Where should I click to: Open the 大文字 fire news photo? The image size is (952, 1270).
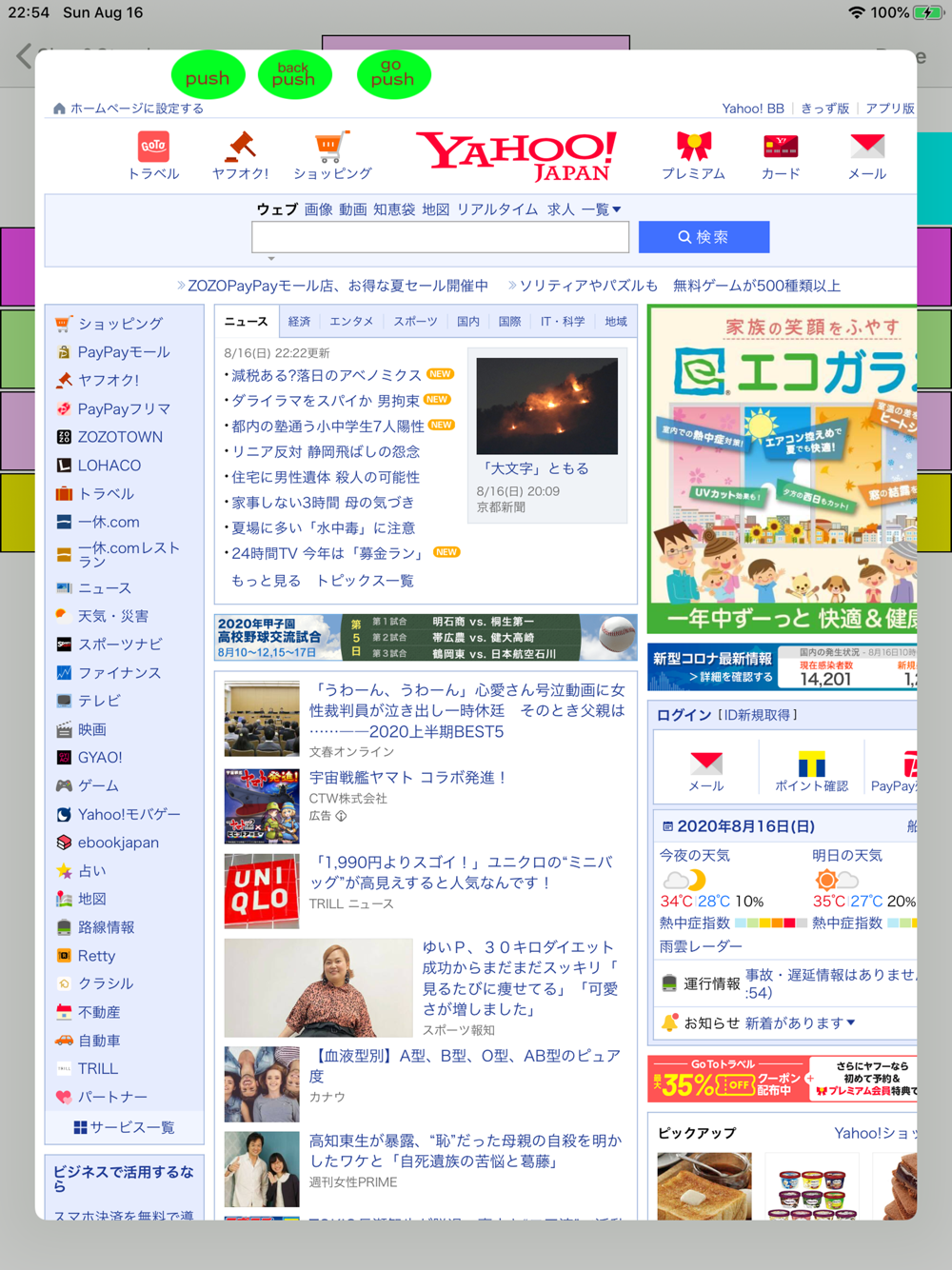tap(546, 406)
